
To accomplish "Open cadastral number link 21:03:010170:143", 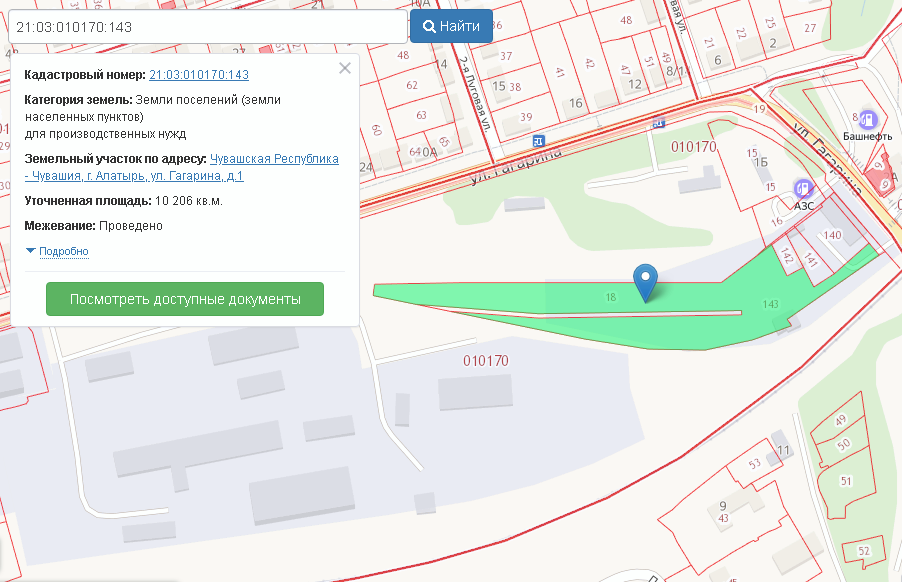I will point(198,75).
